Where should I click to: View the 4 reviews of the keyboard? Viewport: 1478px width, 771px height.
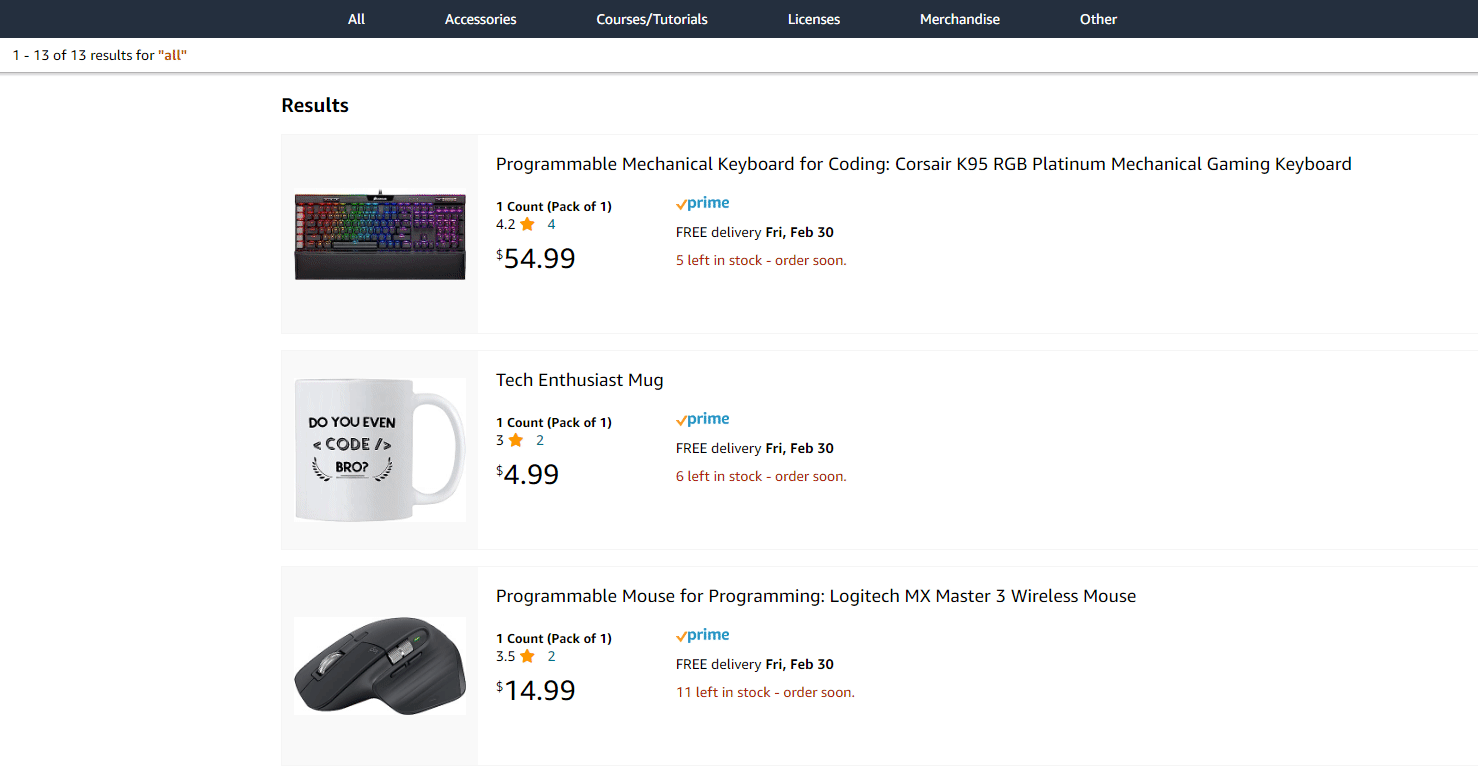point(552,225)
